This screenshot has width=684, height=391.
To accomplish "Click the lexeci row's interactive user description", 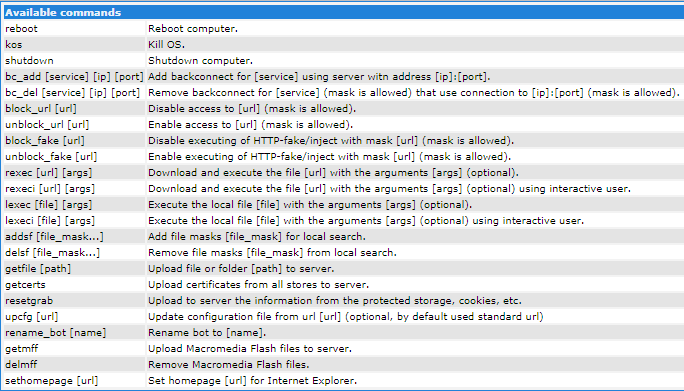I will (x=366, y=221).
